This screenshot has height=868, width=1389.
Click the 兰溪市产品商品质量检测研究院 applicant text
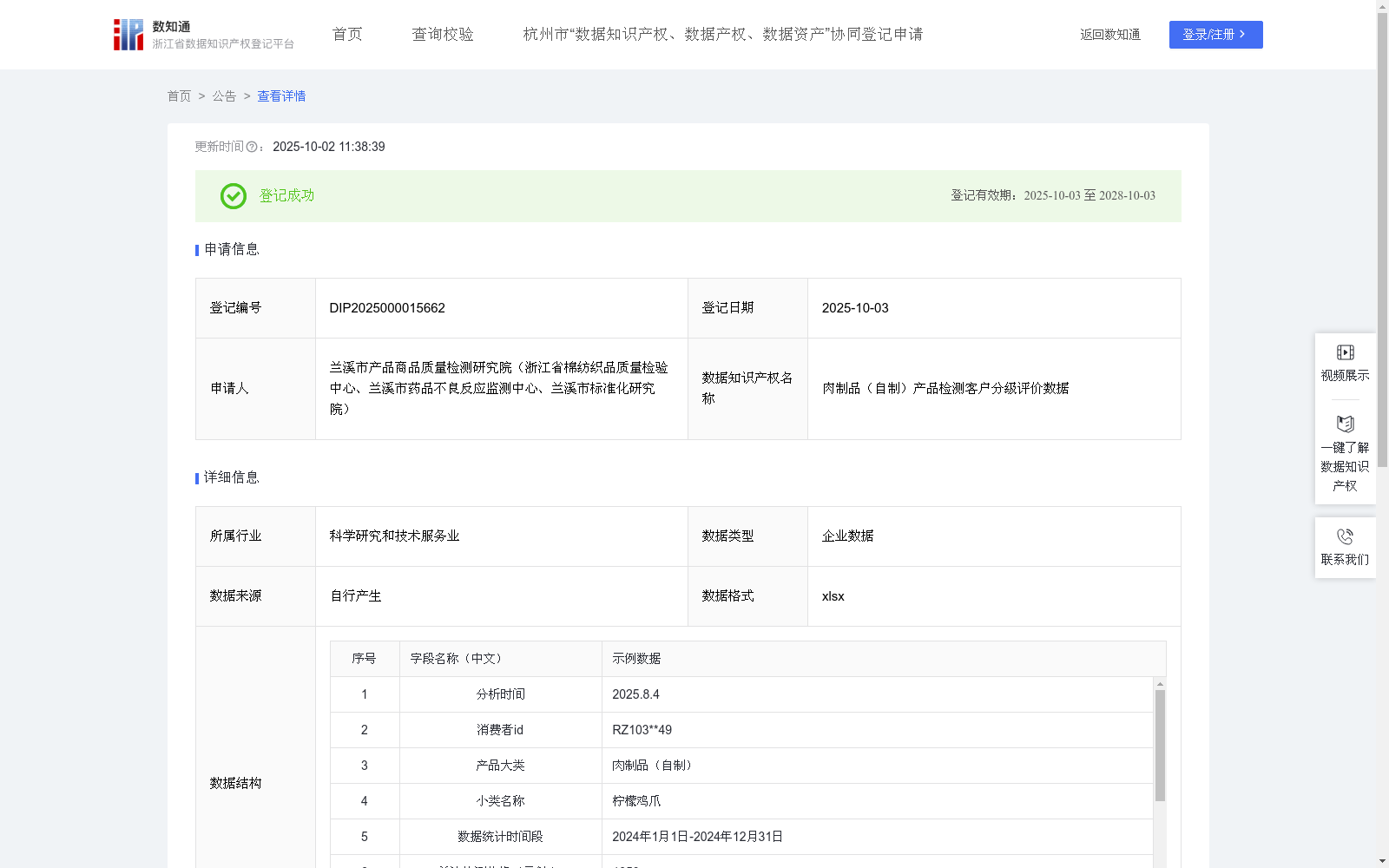(499, 388)
